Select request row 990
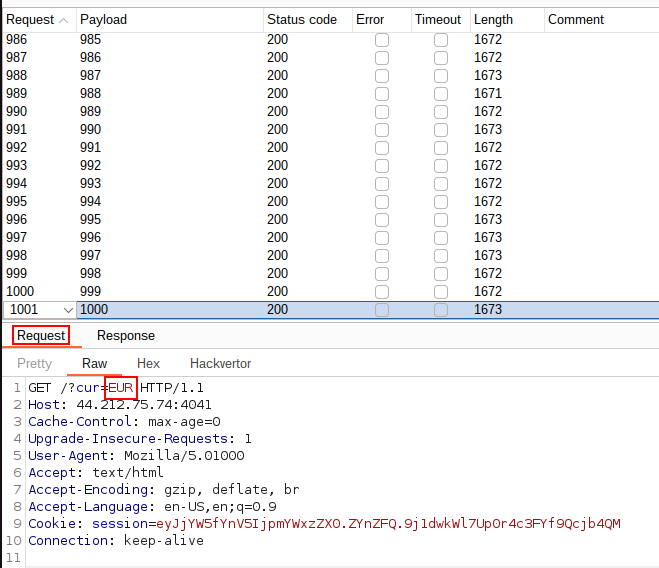Viewport: 659px width, 568px height. coord(331,111)
